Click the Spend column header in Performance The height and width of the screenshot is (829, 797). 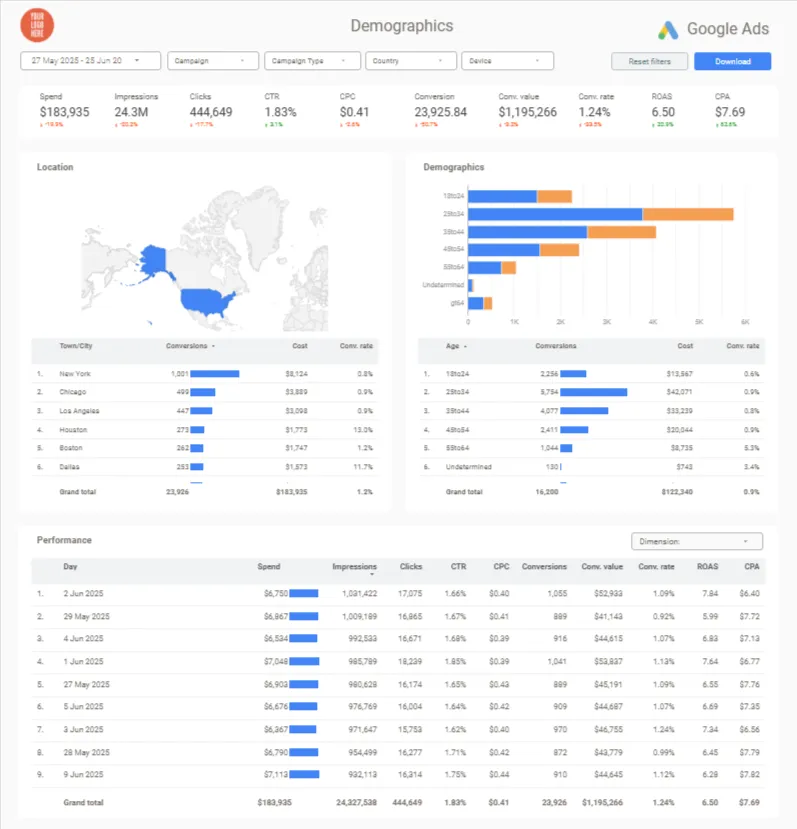269,567
